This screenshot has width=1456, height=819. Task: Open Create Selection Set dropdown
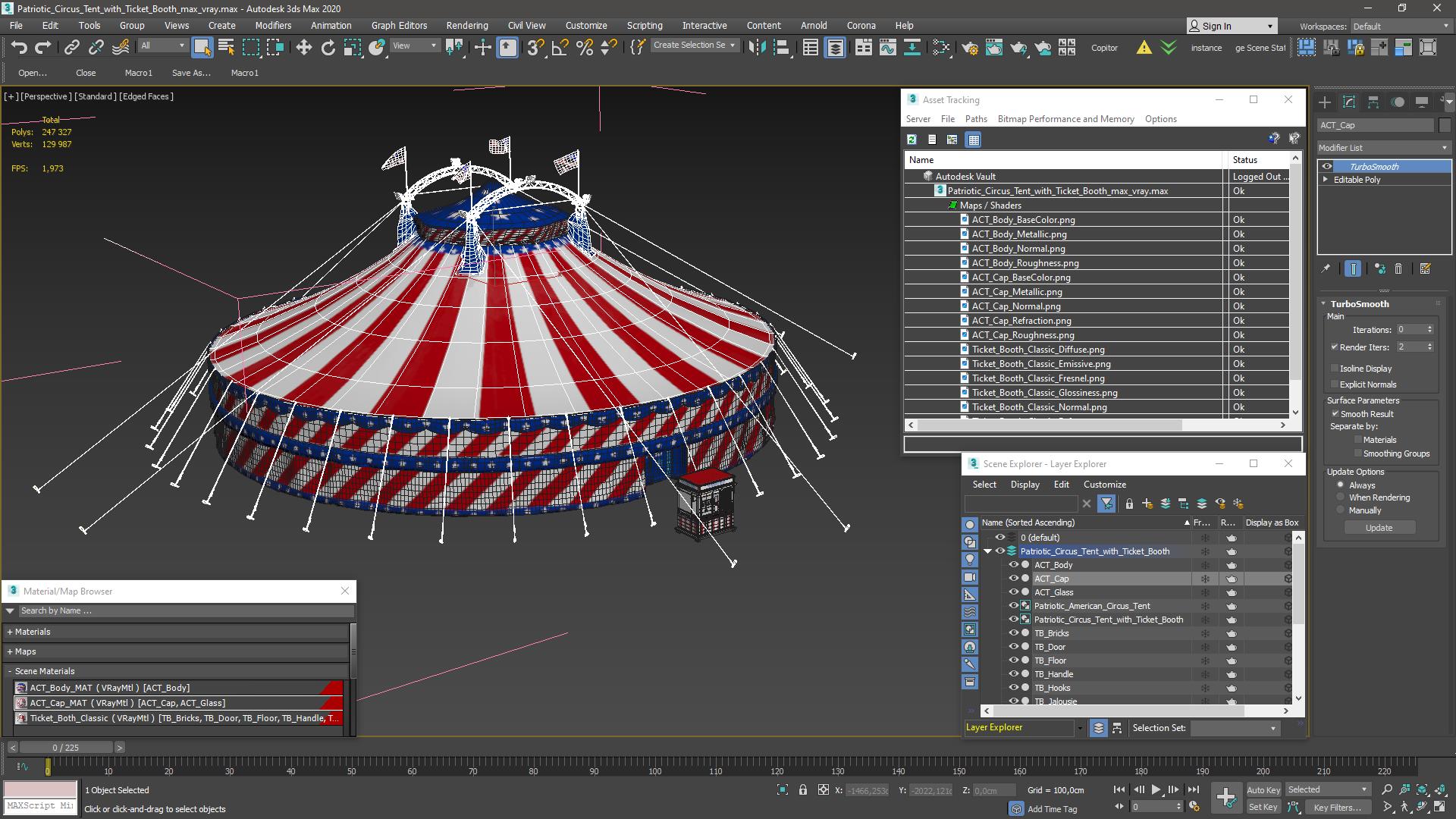[694, 45]
